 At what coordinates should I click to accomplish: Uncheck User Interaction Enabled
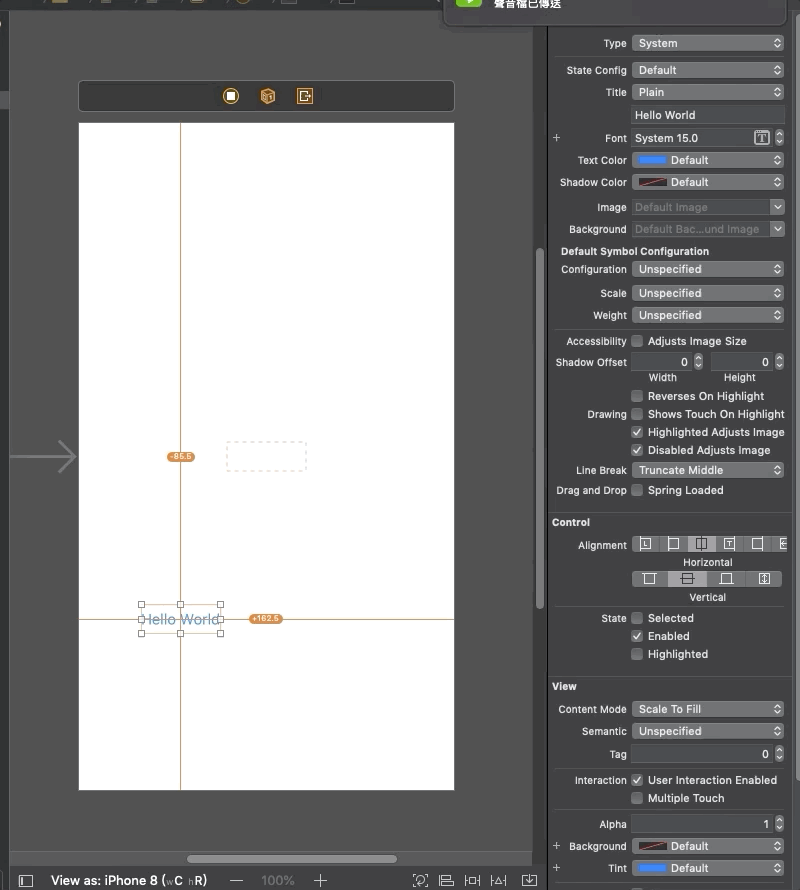pos(637,780)
